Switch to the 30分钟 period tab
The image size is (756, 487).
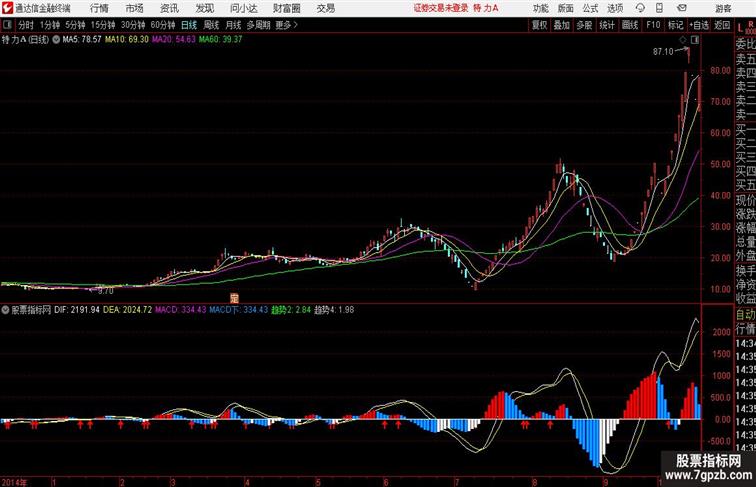[133, 25]
